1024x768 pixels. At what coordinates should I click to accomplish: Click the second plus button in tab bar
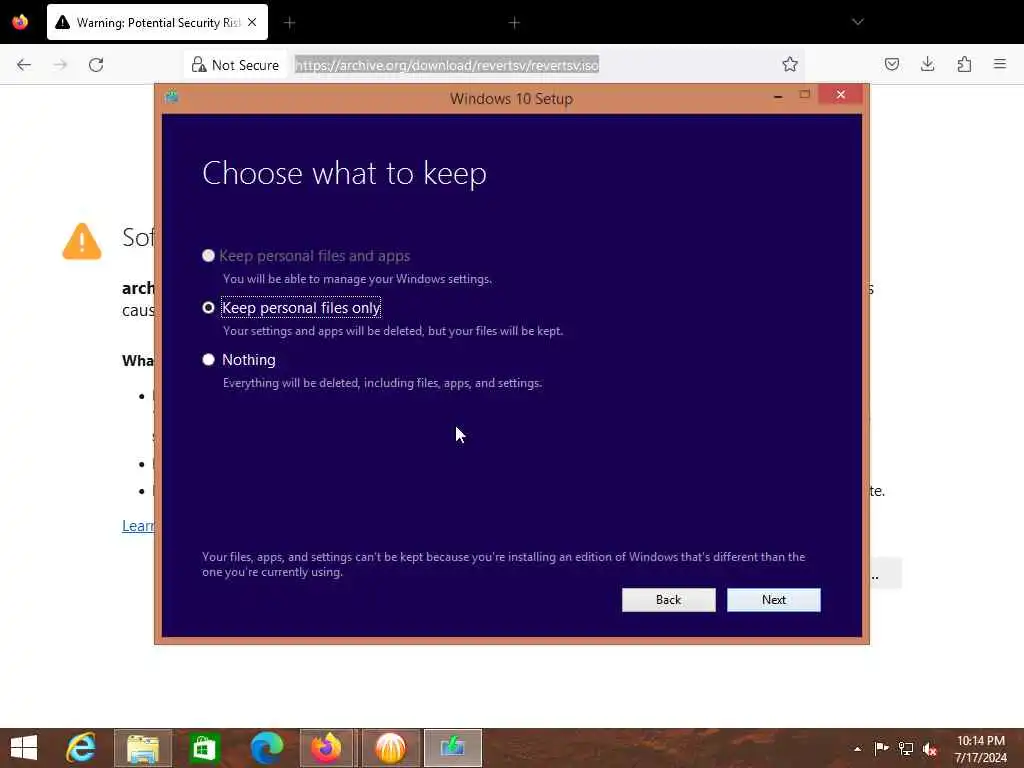pos(514,23)
